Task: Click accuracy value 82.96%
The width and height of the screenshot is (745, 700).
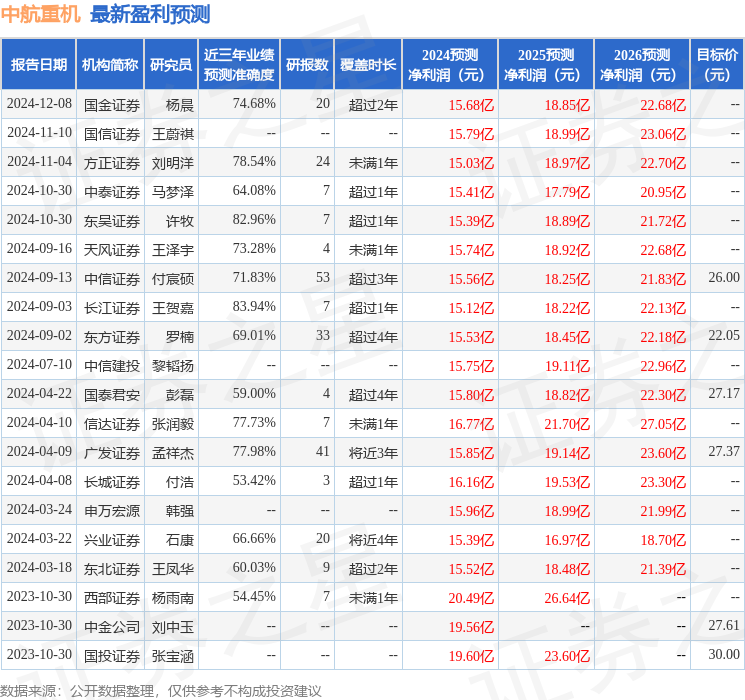Action: pyautogui.click(x=254, y=220)
